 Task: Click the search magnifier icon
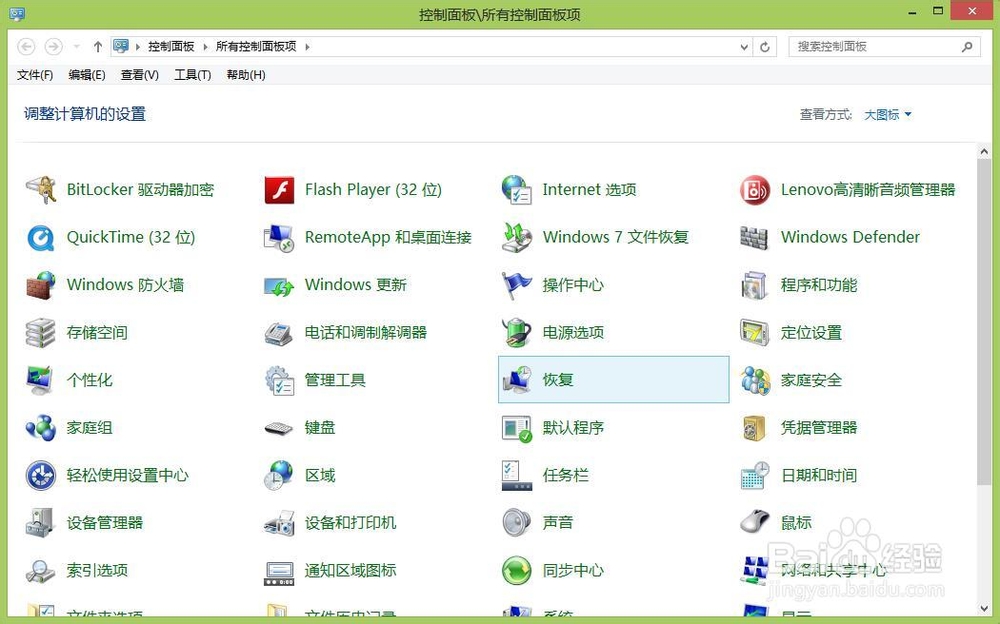pyautogui.click(x=967, y=47)
